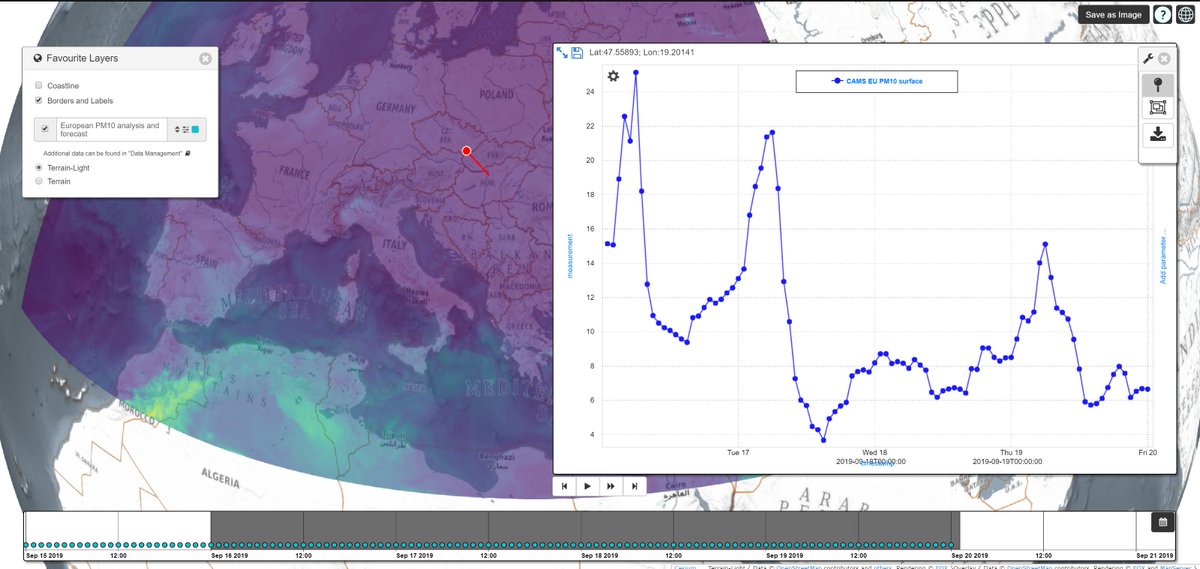
Task: Select the Terrain radio button
Action: point(39,181)
